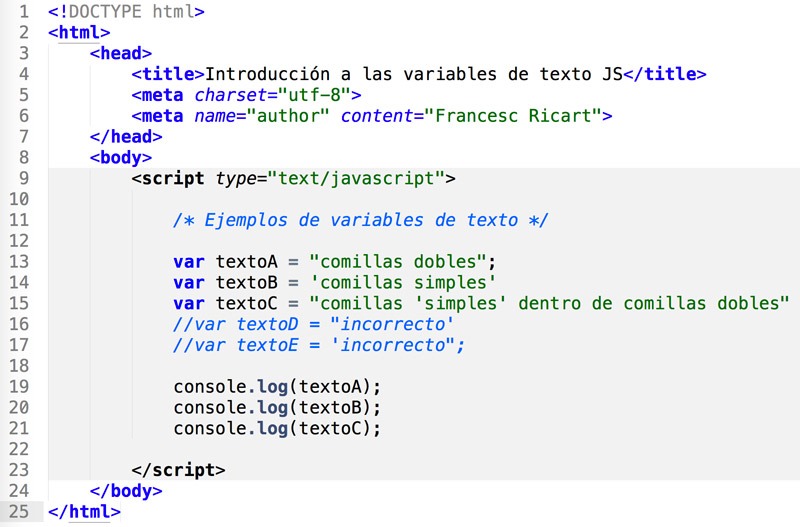The height and width of the screenshot is (527, 800).
Task: Click the script tag's "text/javascript" type value
Action: coord(356,179)
